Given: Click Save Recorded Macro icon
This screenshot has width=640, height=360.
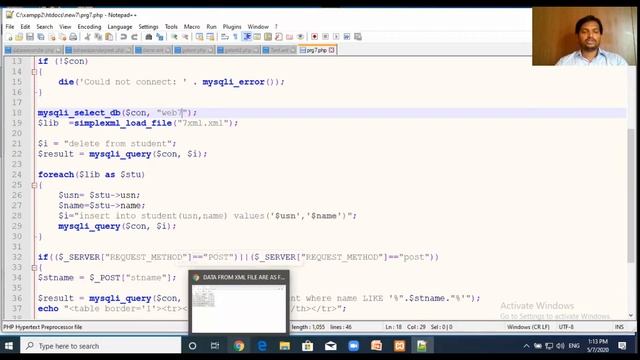Looking at the screenshot, I should click(x=358, y=37).
